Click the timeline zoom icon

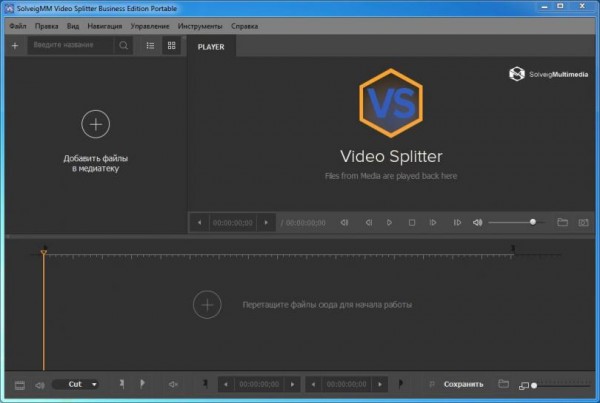tap(523, 386)
